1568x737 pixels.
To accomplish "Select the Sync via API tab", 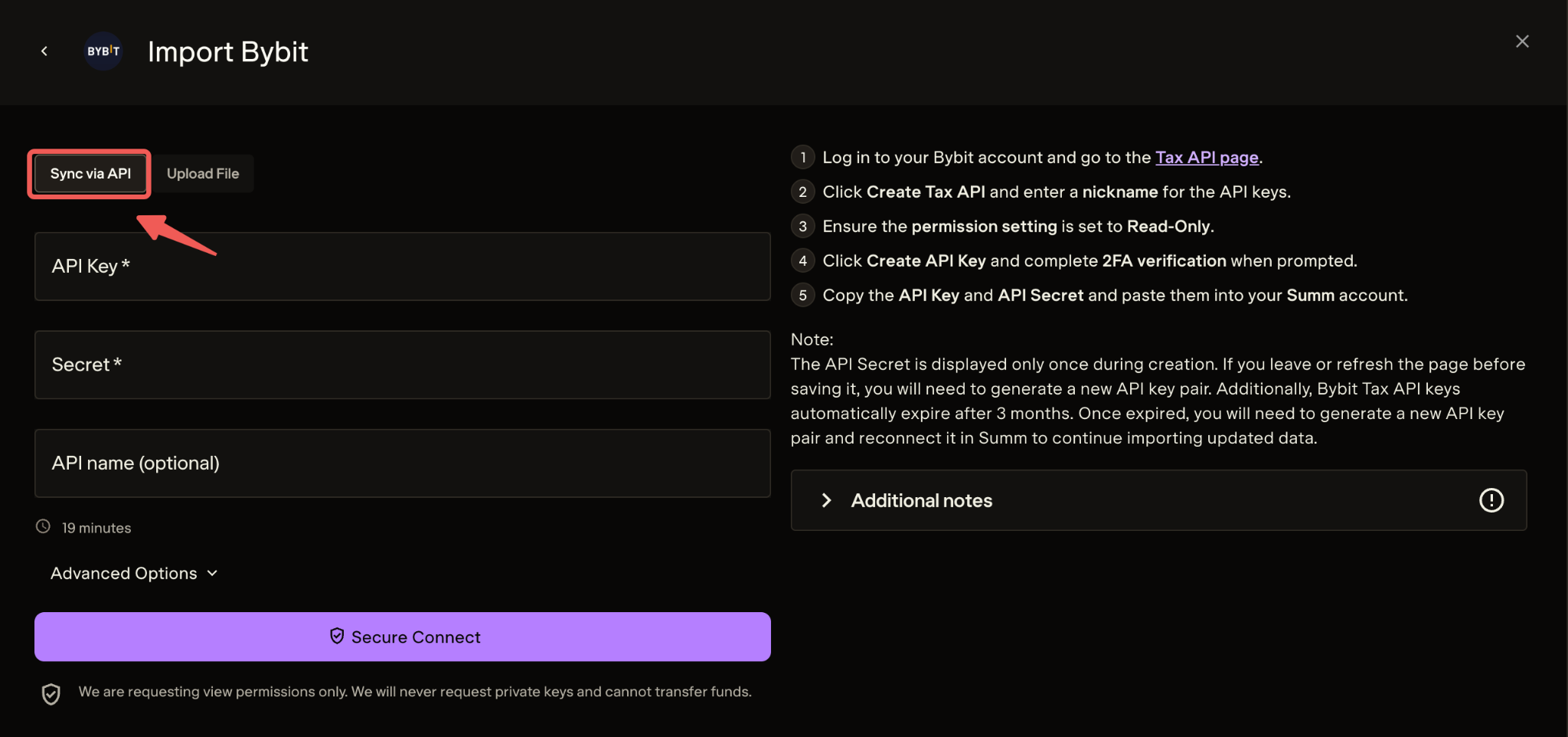I will (90, 174).
